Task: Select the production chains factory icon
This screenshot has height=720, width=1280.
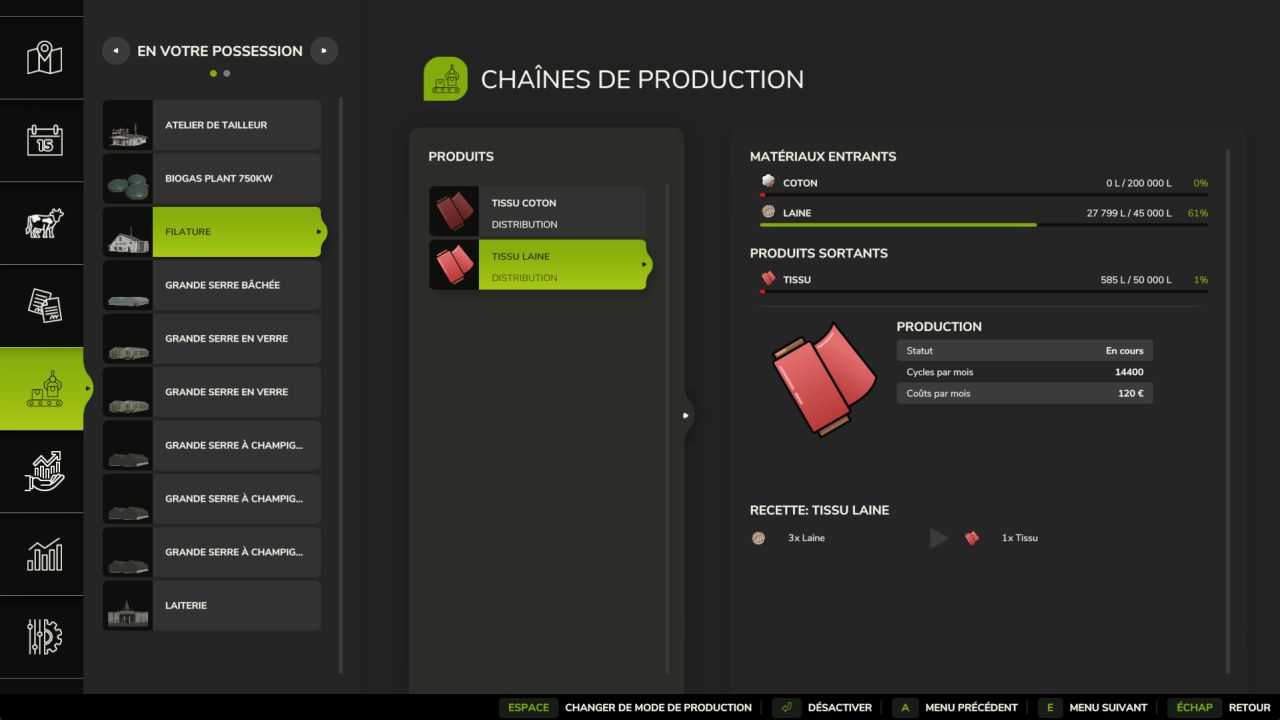Action: pos(43,389)
